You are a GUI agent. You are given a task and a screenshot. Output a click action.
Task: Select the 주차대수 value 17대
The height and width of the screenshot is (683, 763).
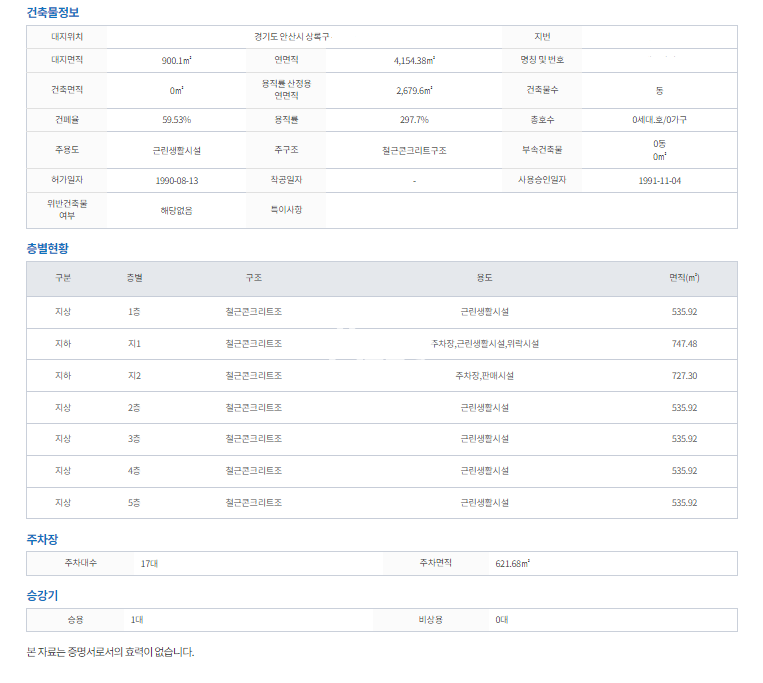coord(149,564)
